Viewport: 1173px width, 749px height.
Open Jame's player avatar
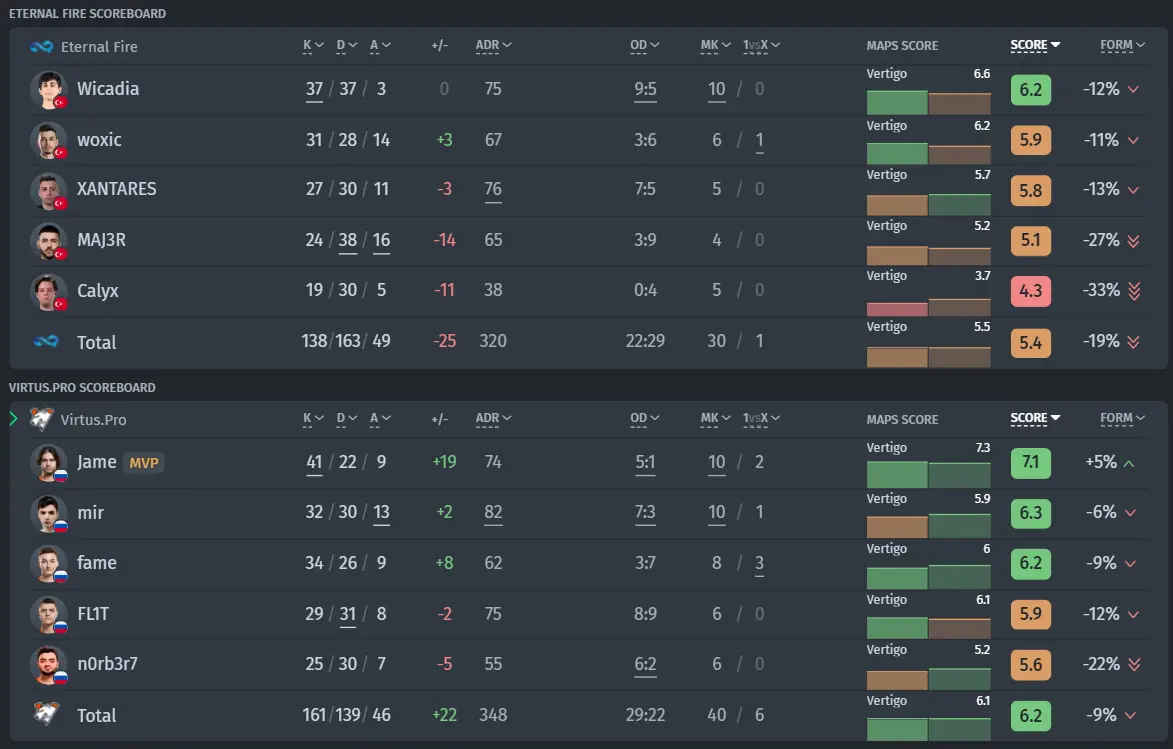pos(49,463)
